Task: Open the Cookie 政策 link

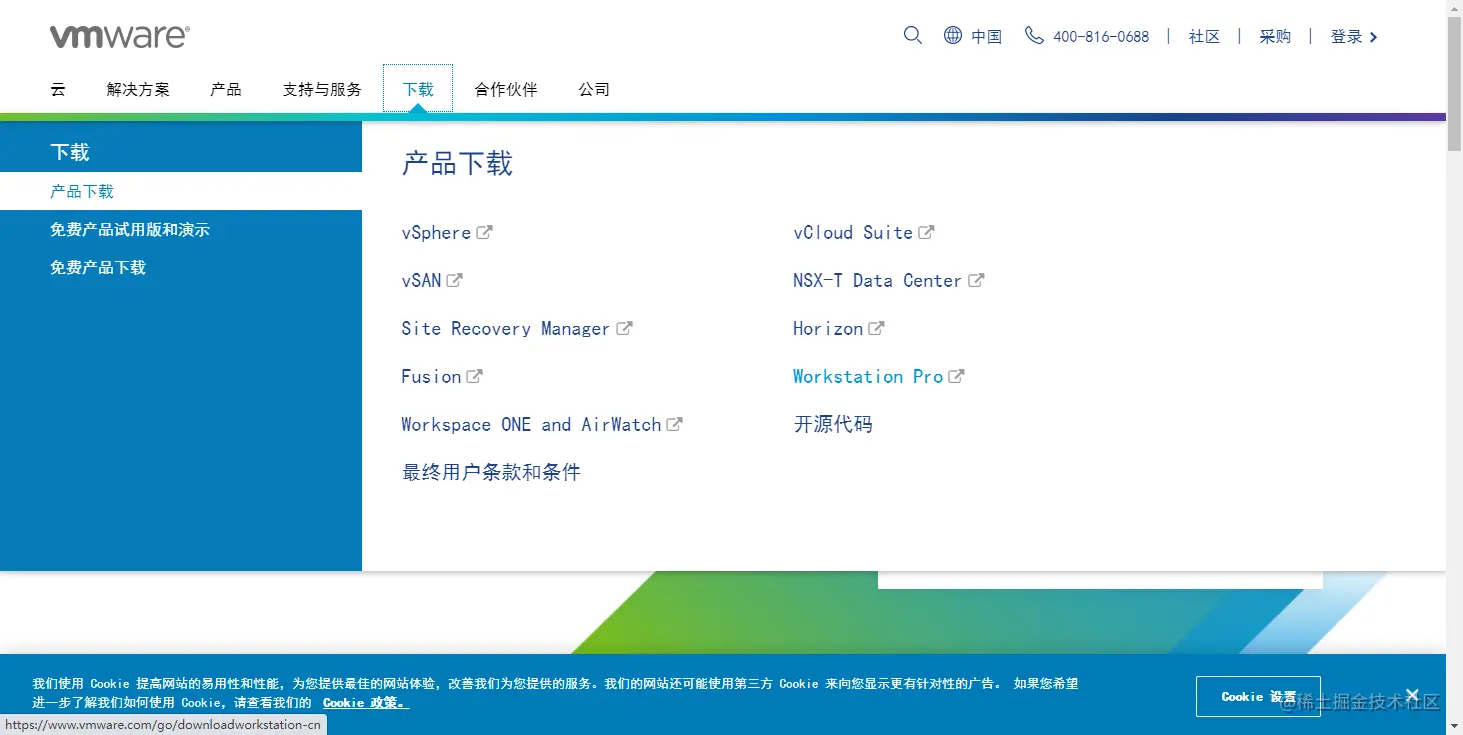Action: click(x=366, y=702)
